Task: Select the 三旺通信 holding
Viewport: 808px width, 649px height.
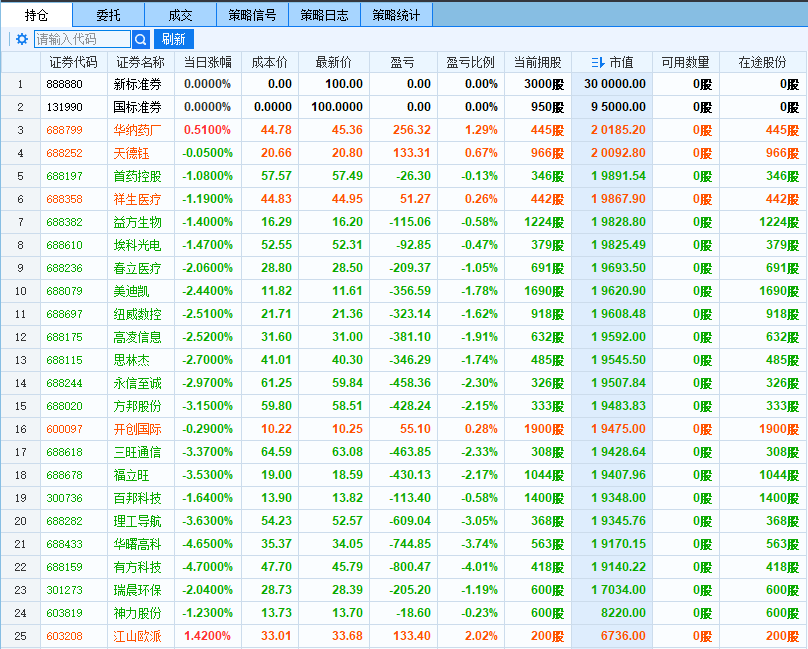Action: pyautogui.click(x=138, y=452)
